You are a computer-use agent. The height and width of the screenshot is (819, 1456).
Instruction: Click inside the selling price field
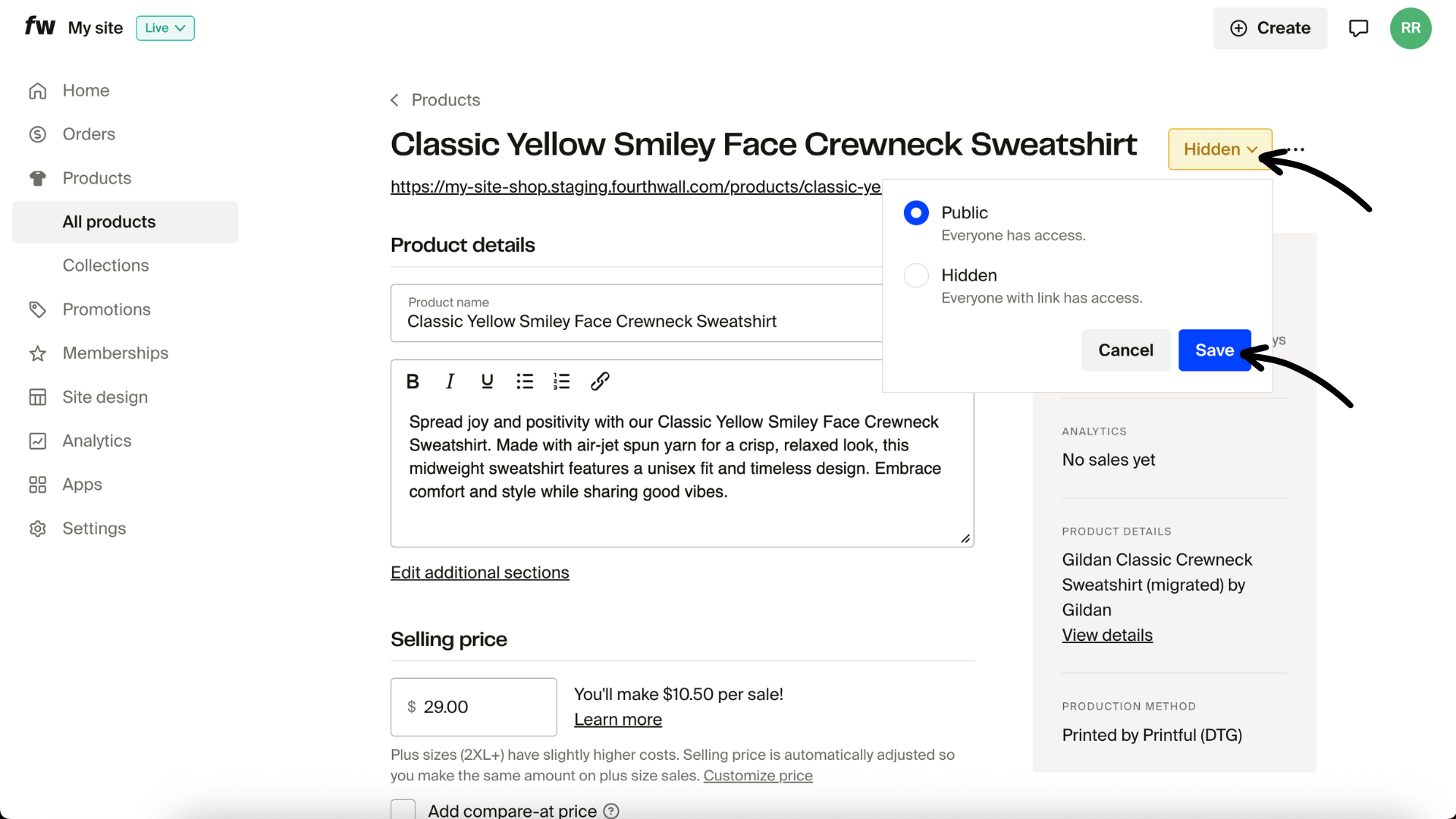tap(473, 707)
